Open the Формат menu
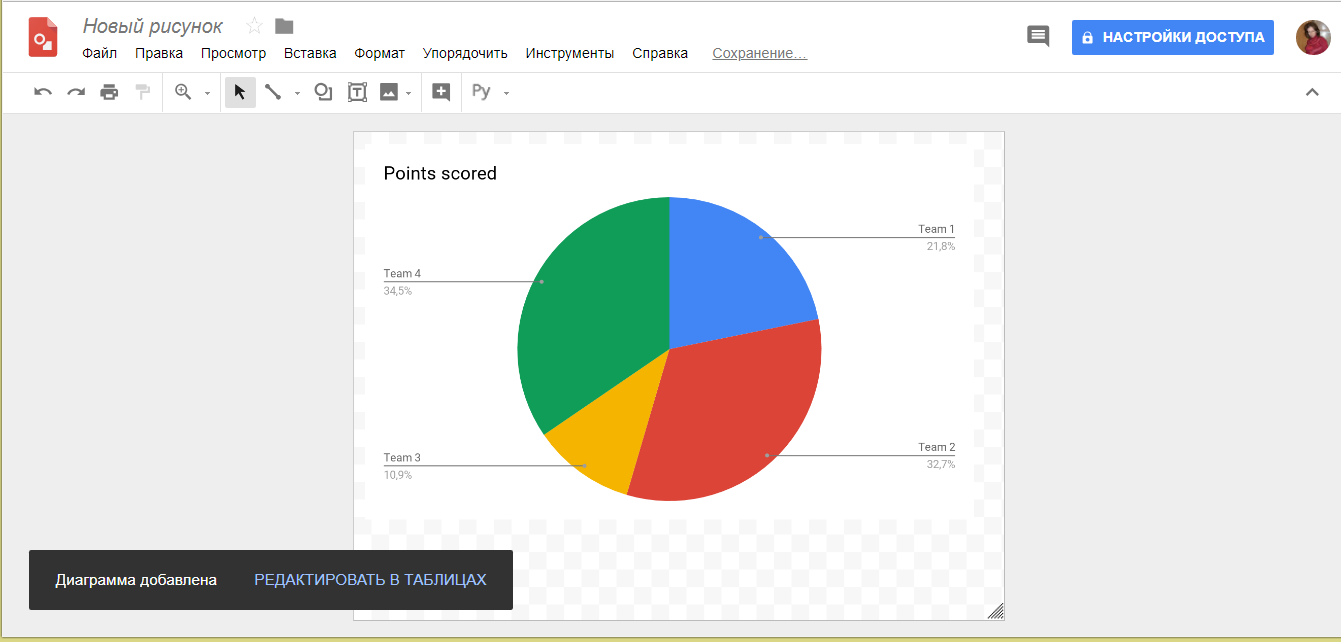Image resolution: width=1341 pixels, height=642 pixels. coord(379,54)
